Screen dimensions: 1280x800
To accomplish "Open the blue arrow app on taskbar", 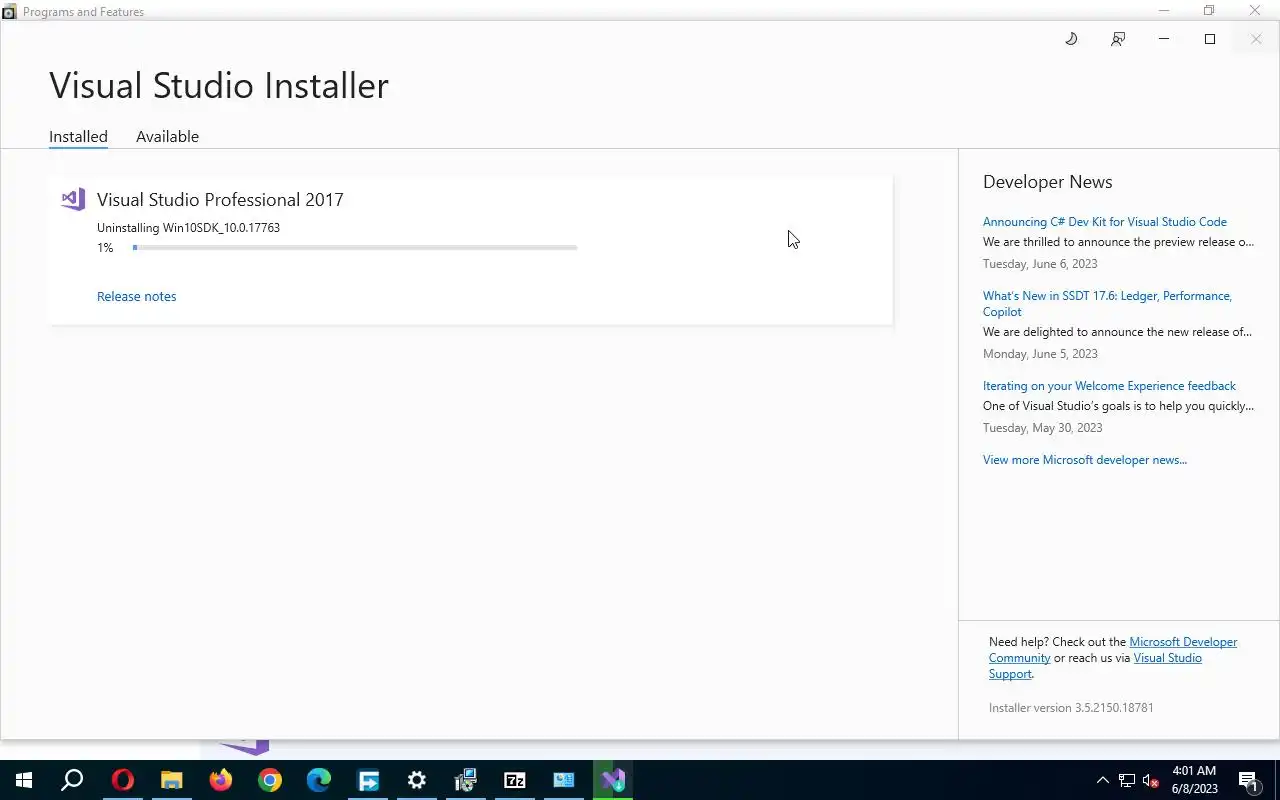I will click(368, 780).
